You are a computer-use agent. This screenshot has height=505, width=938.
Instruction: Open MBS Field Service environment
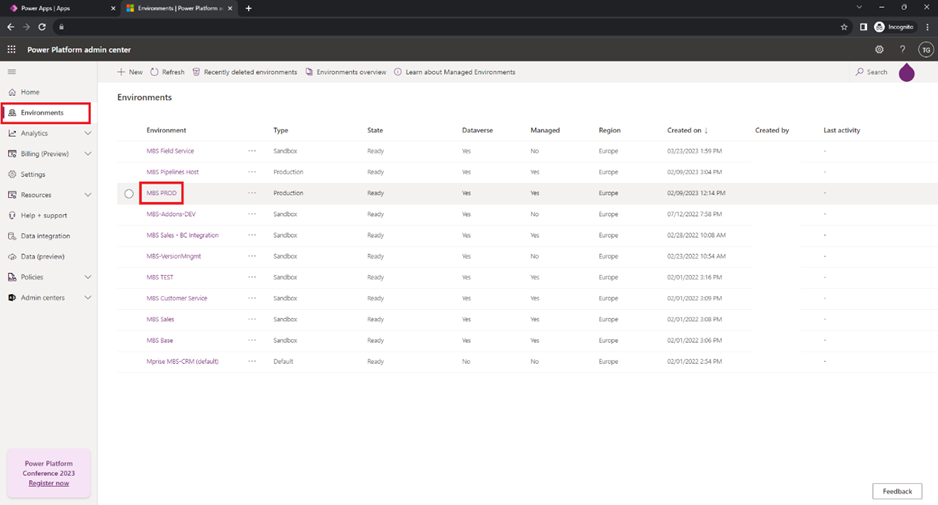[170, 151]
